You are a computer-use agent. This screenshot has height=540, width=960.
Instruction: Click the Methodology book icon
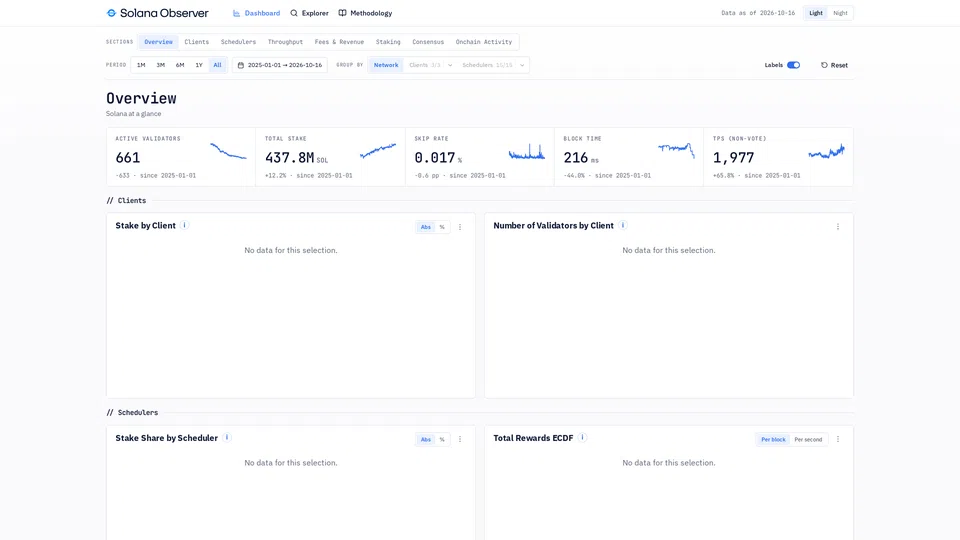coord(342,13)
